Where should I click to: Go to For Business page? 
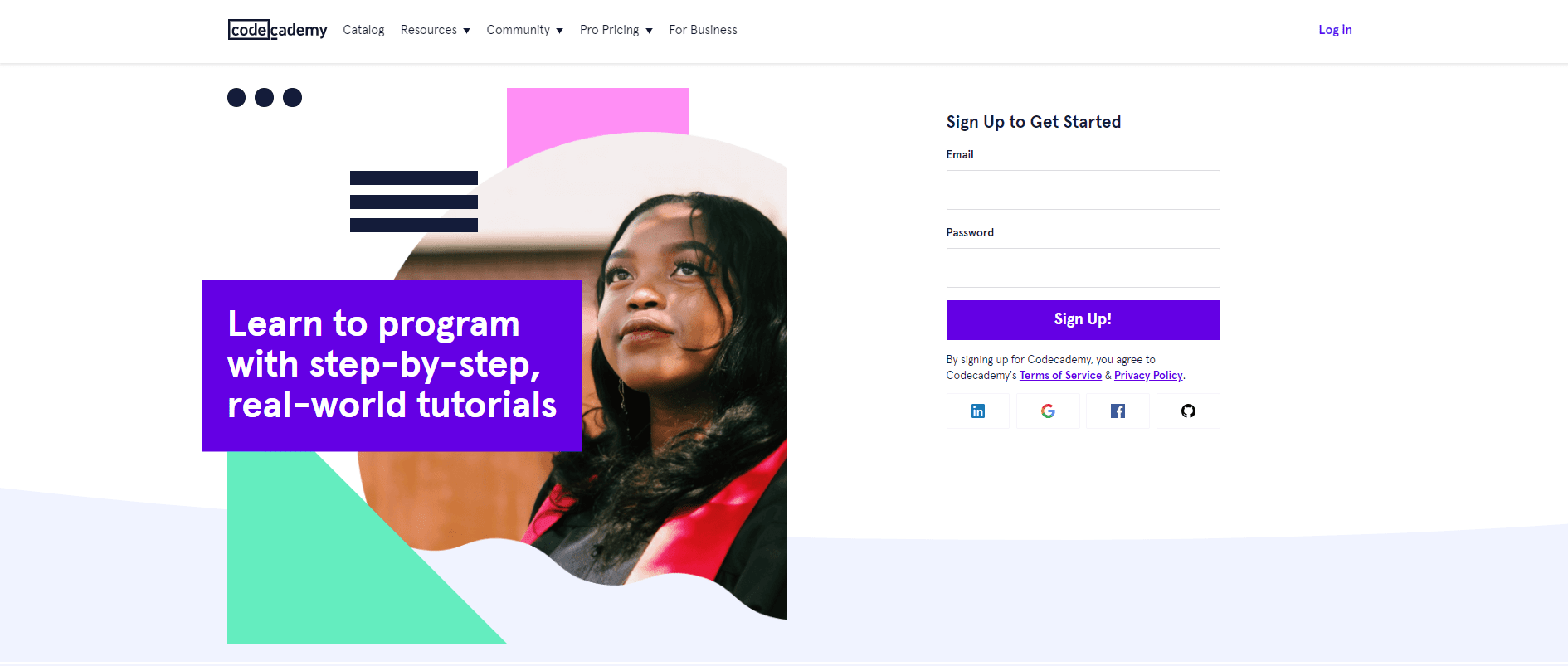(x=703, y=30)
